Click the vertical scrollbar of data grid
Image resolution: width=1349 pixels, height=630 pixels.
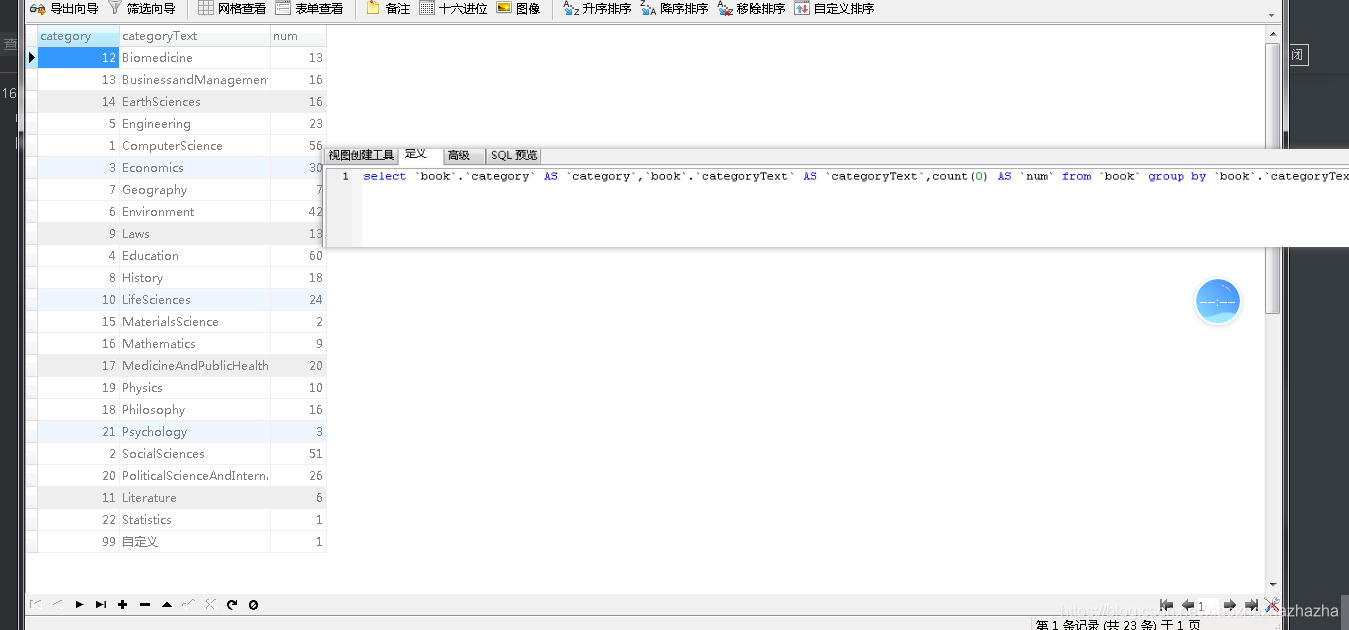click(x=1272, y=178)
